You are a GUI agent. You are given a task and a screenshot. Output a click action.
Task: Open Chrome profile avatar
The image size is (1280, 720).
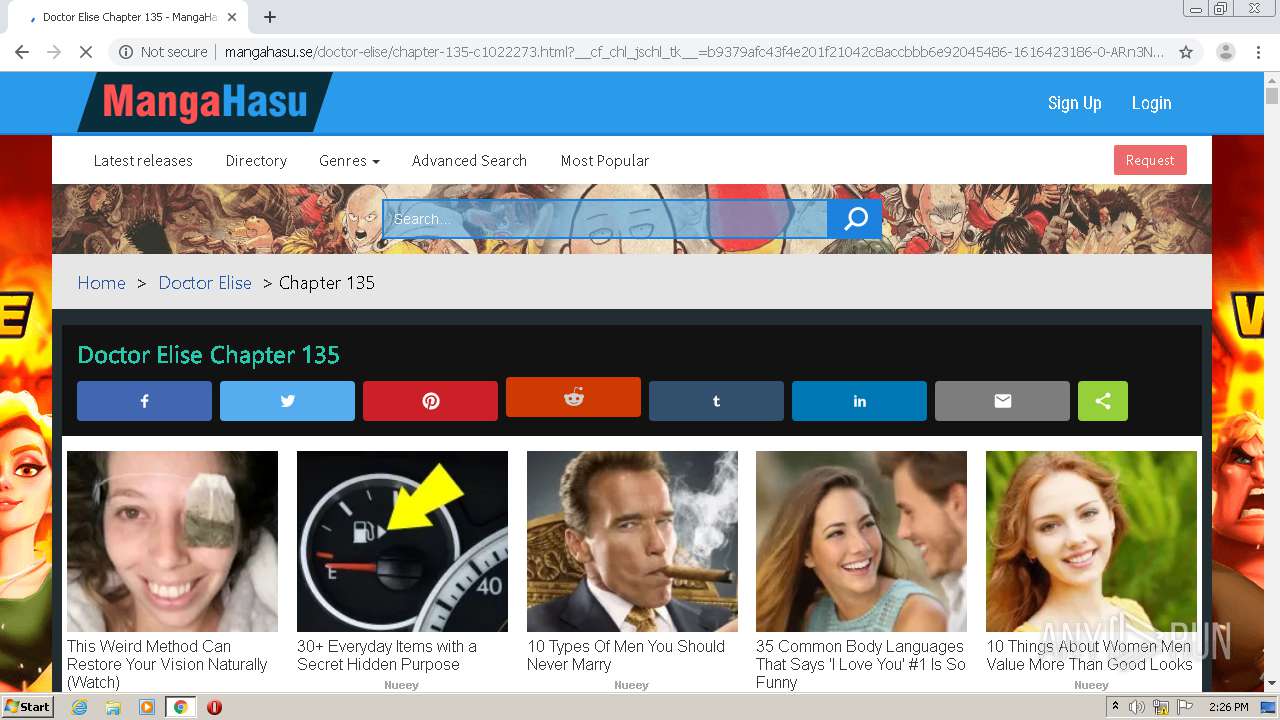coord(1226,52)
